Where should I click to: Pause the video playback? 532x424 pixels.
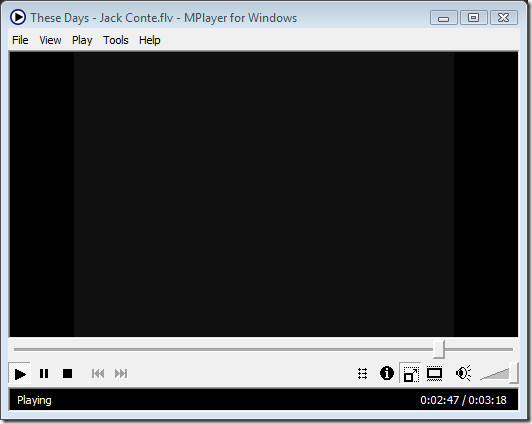coord(44,374)
